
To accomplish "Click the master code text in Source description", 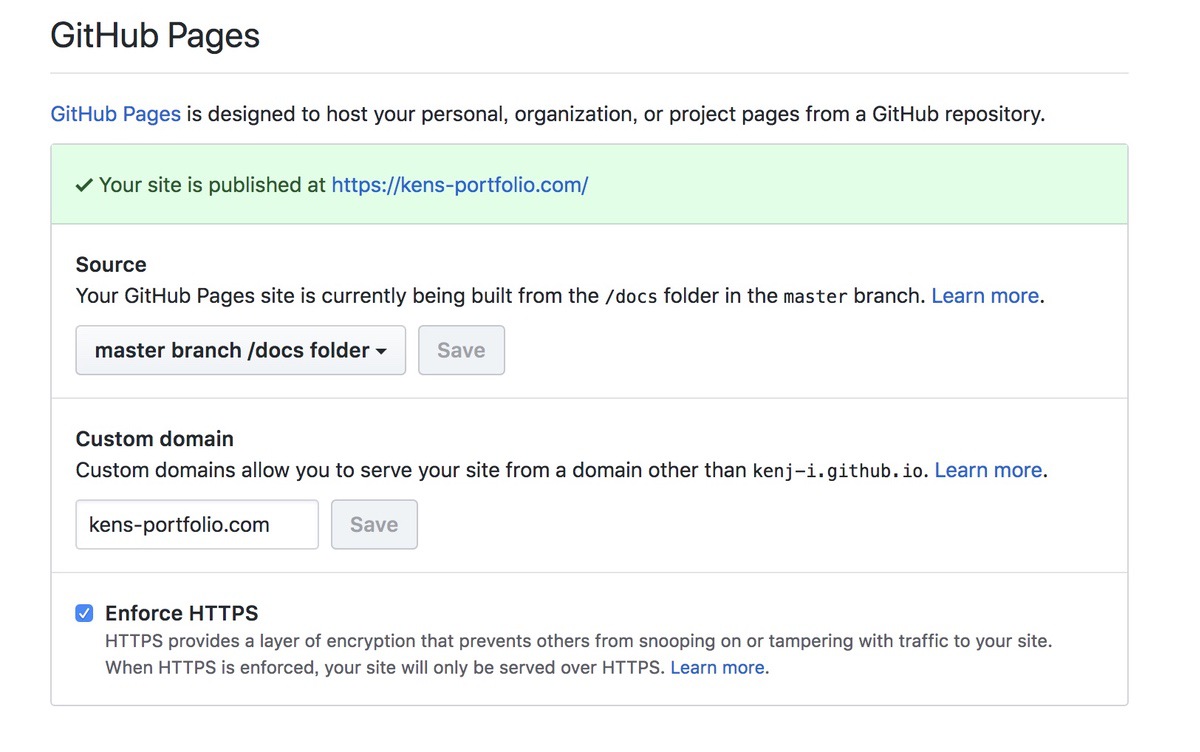I will click(815, 297).
